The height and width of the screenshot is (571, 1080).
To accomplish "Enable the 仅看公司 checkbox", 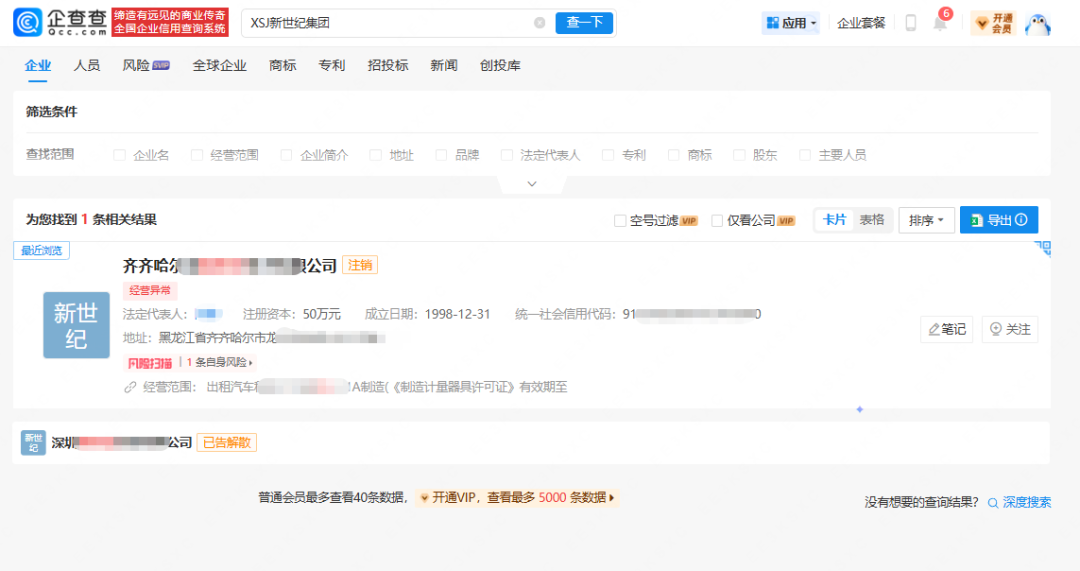I will 717,220.
